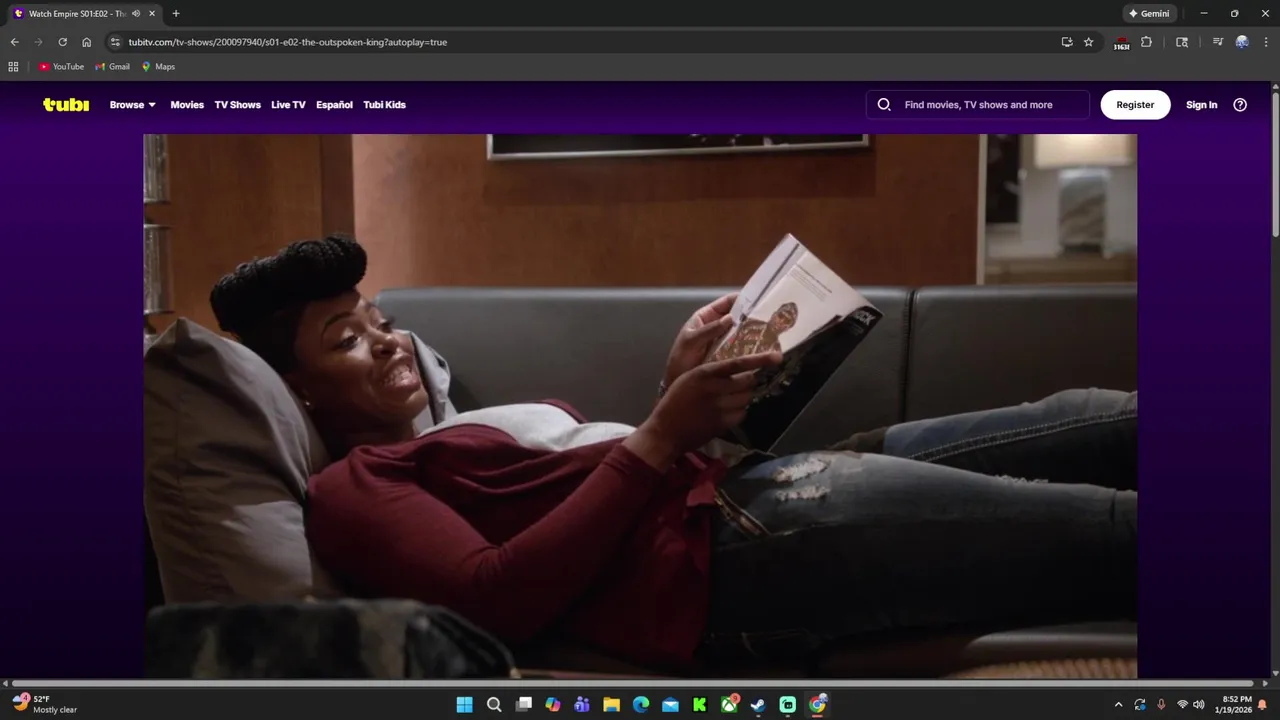Open the red counter extension icon
1280x720 pixels.
(x=1121, y=43)
